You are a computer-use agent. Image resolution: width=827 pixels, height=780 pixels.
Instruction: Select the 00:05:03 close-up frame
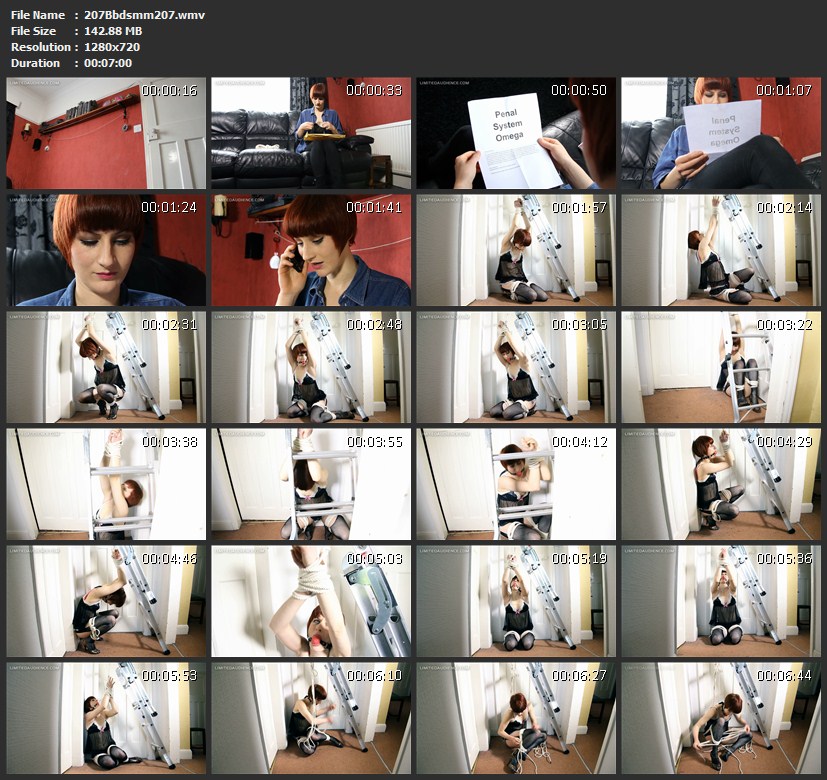(x=311, y=601)
